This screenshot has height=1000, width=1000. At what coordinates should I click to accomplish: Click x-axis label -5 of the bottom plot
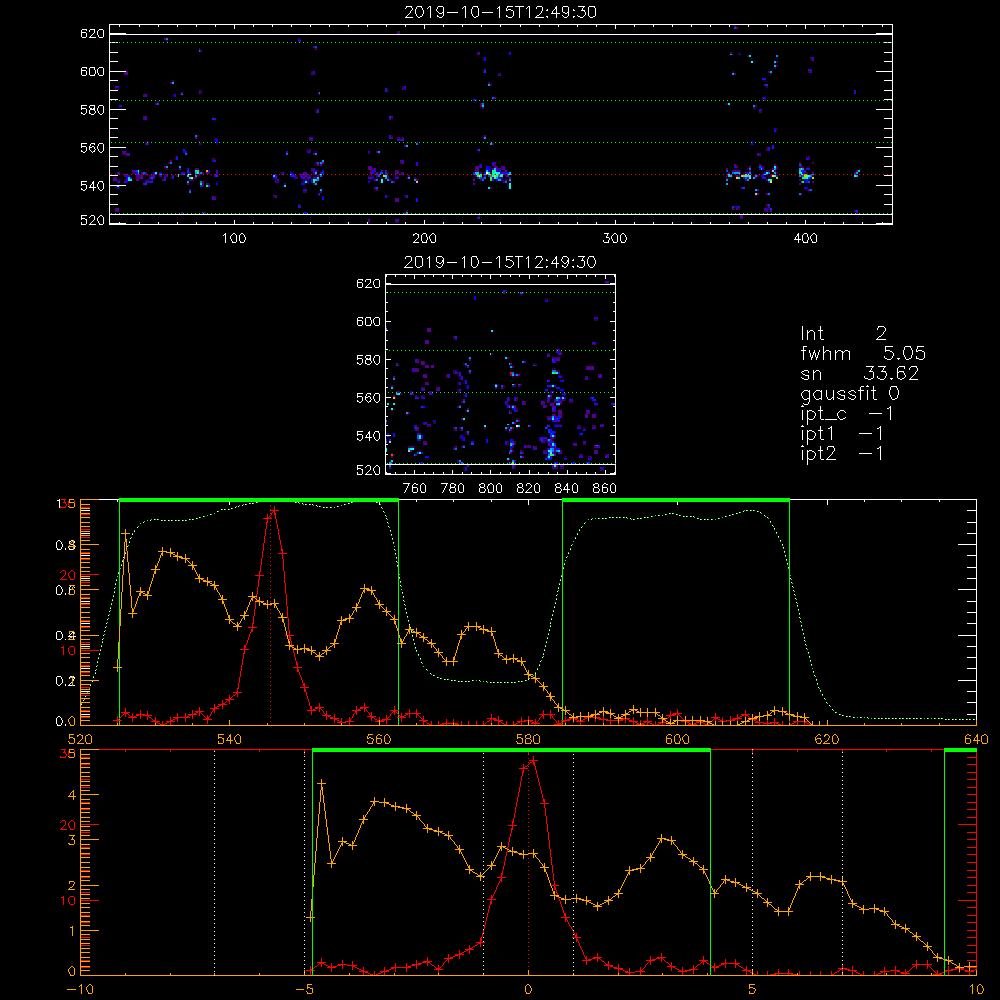point(305,990)
